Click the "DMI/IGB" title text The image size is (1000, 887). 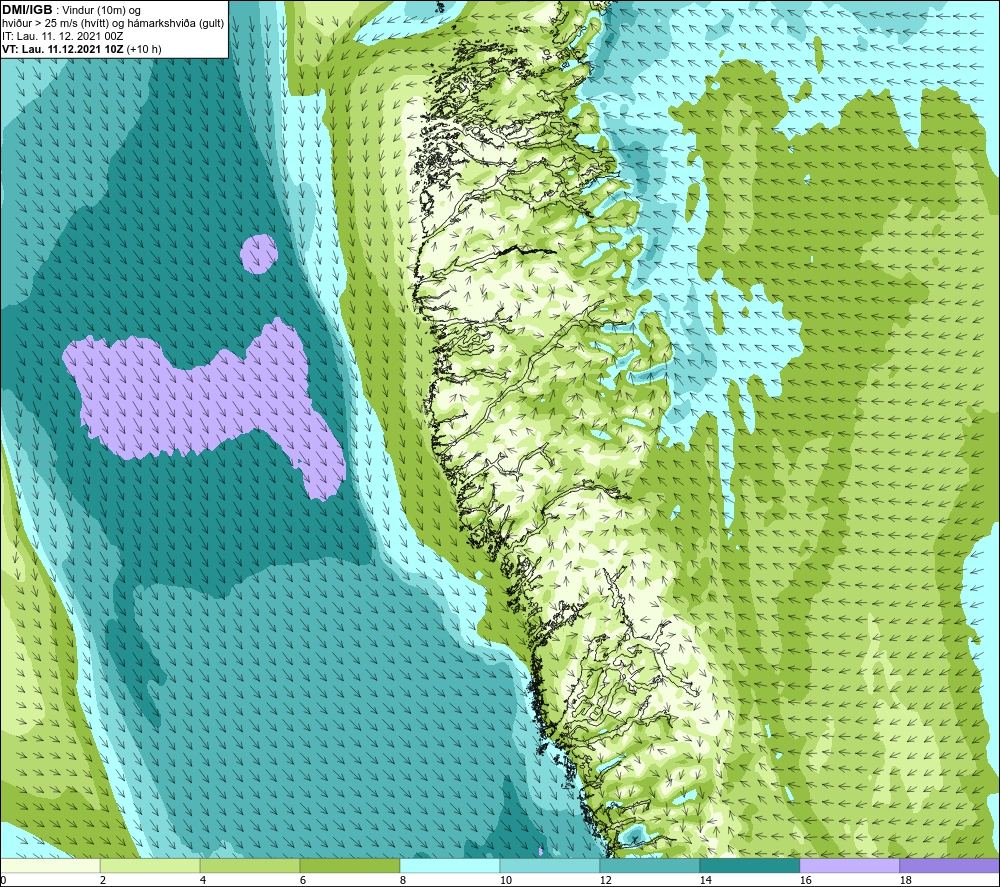pyautogui.click(x=27, y=10)
